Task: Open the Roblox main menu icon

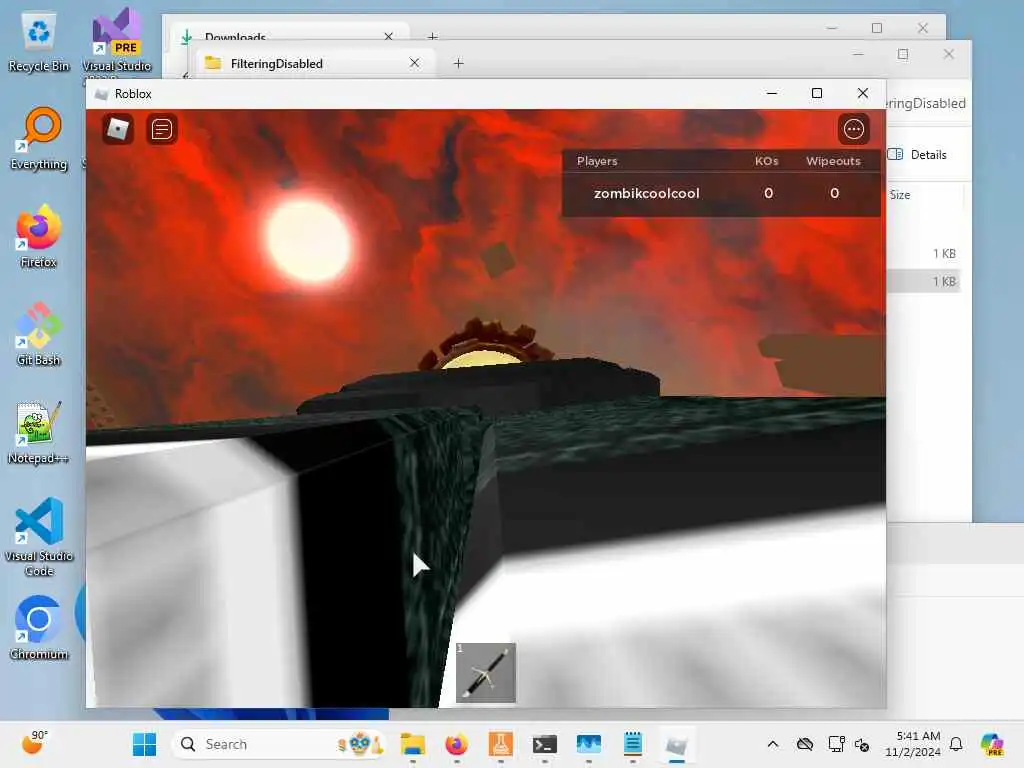Action: click(x=118, y=129)
